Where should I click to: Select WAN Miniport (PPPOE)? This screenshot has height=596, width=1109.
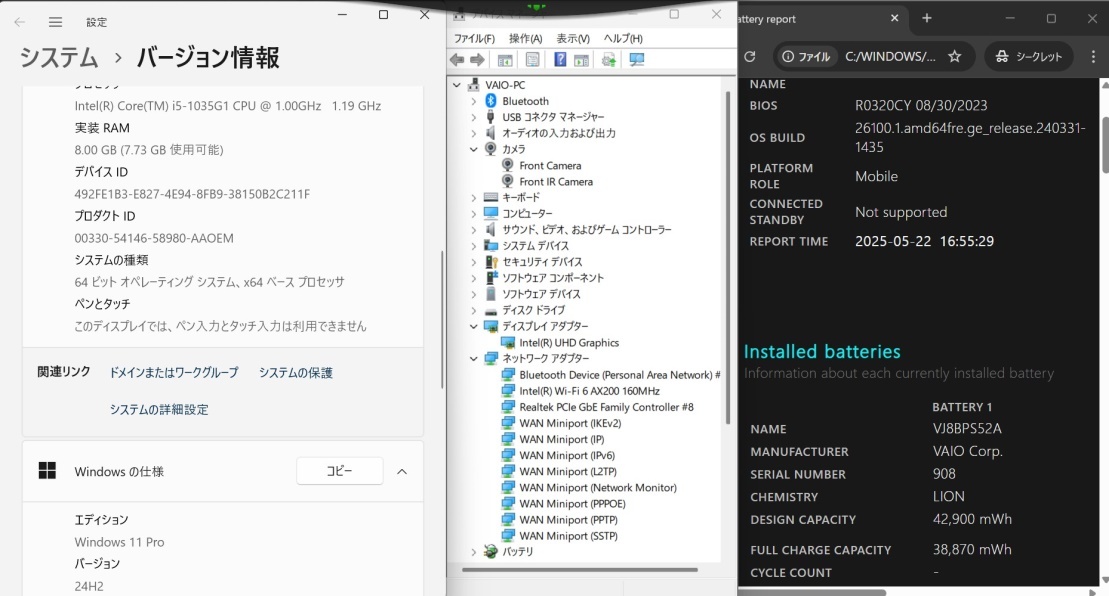[x=573, y=504]
